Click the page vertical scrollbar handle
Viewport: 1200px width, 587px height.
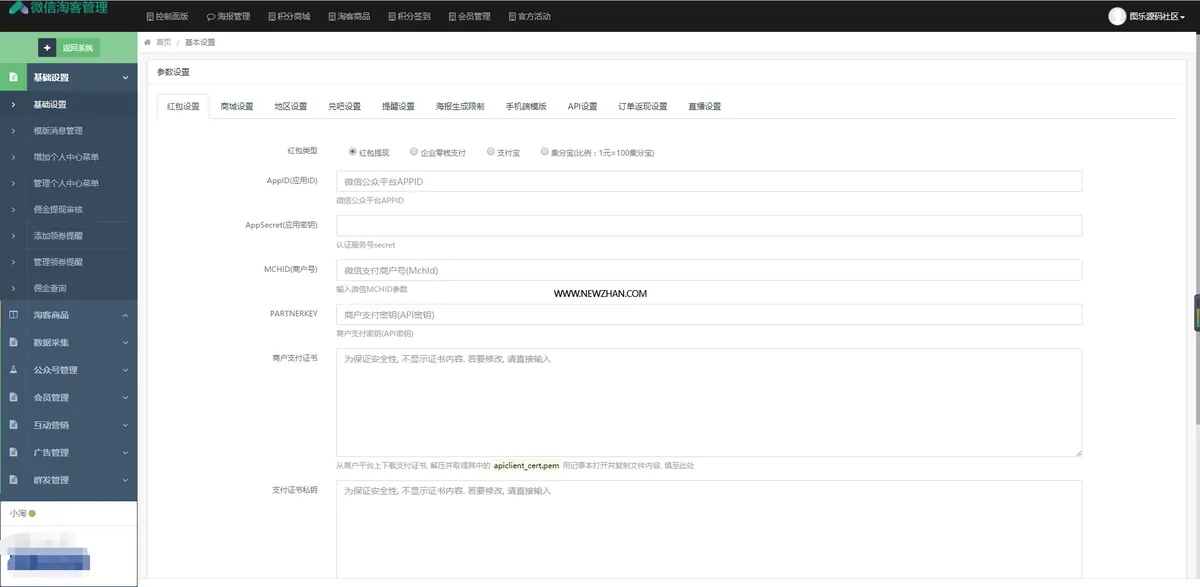pos(1196,313)
